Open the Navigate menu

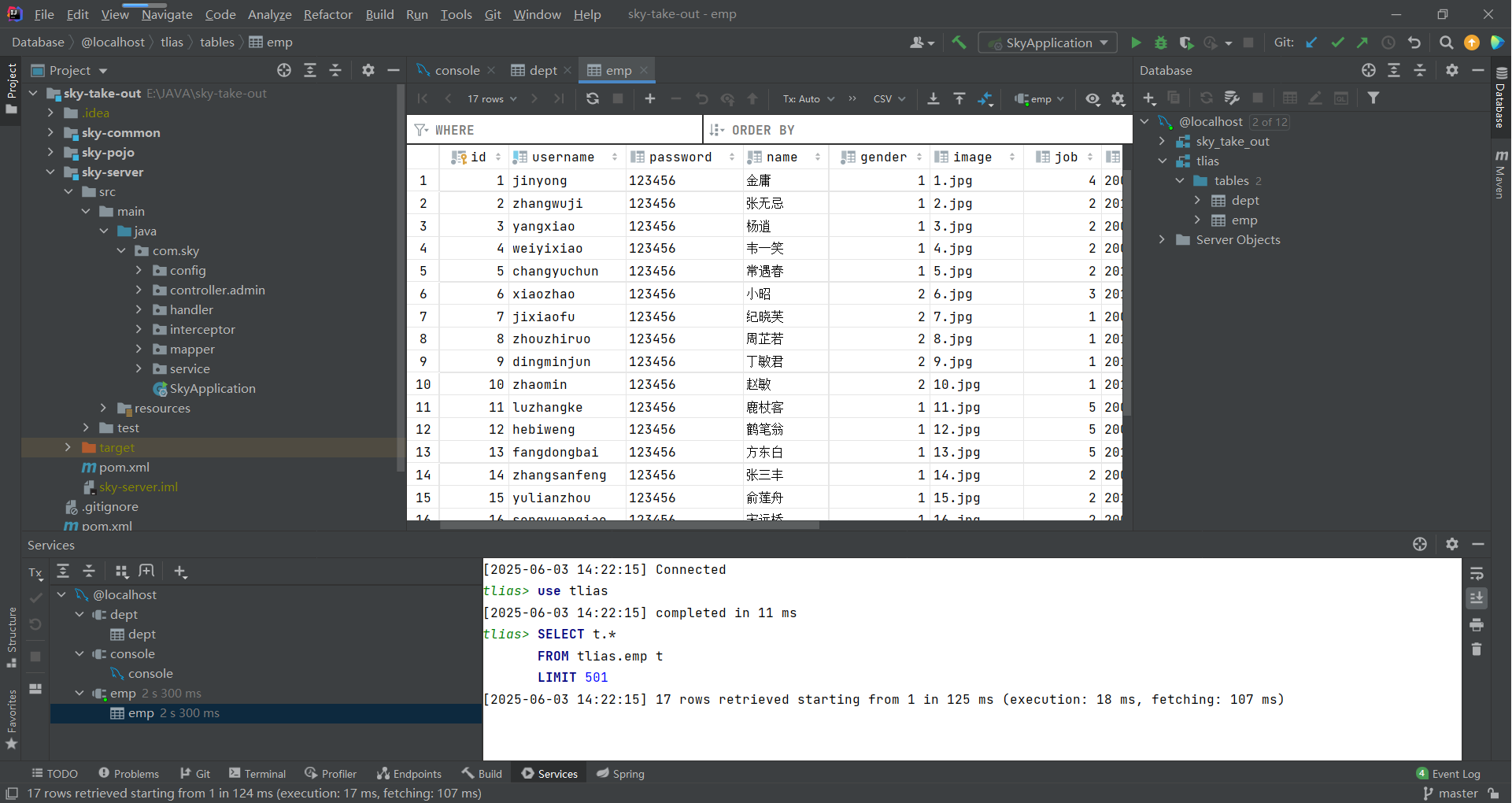[167, 14]
